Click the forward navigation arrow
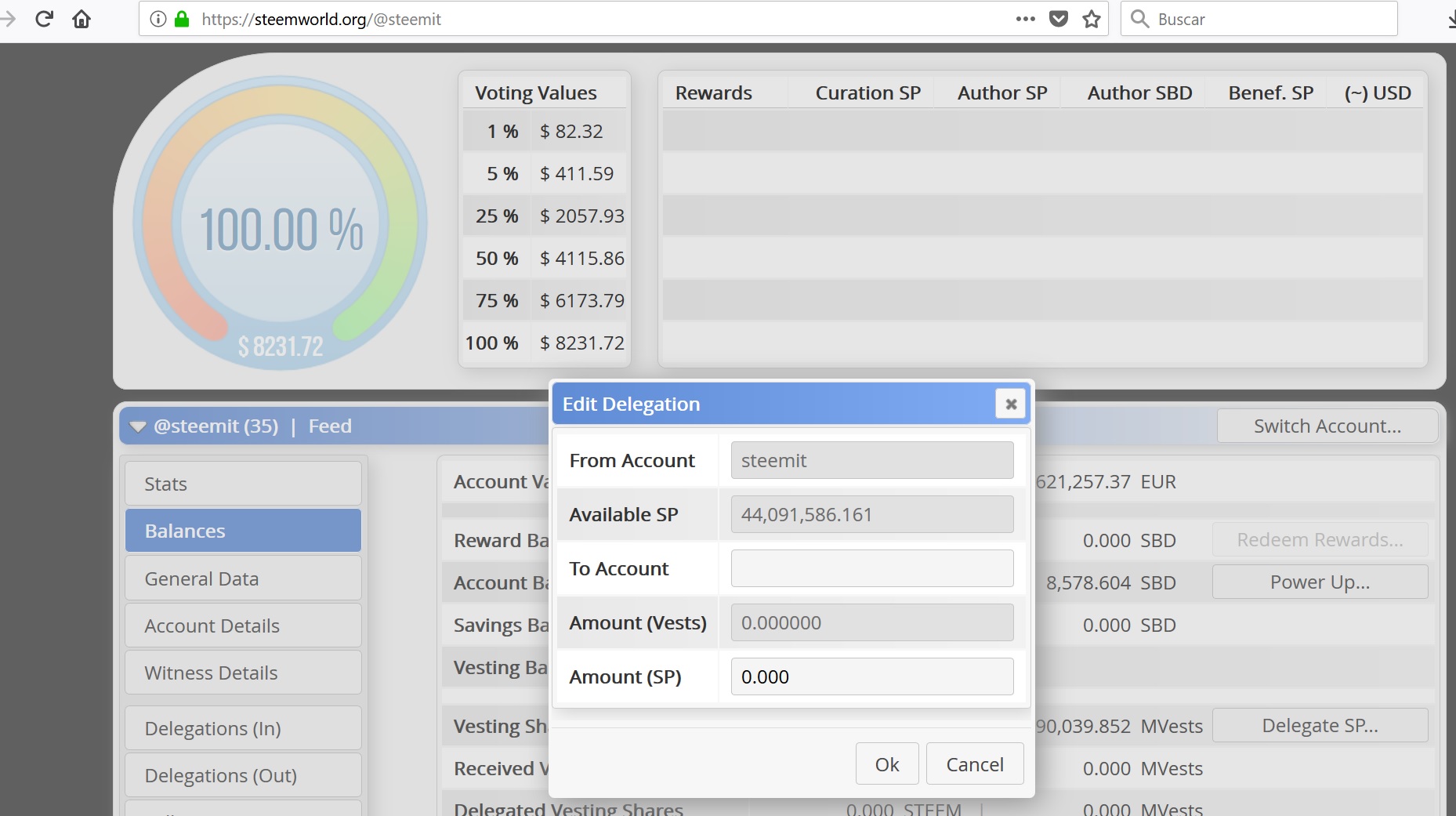Screen dimensions: 1456x816 pyautogui.click(x=8, y=19)
